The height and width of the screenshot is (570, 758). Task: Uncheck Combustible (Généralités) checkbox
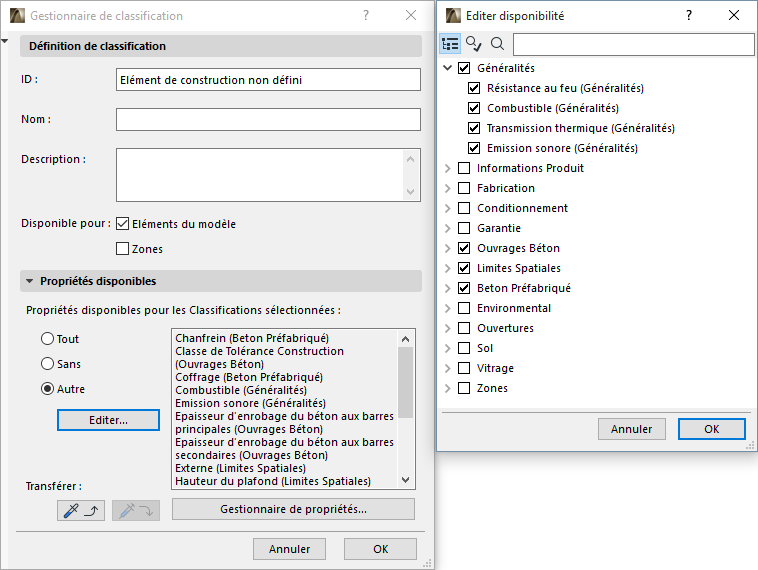point(474,108)
